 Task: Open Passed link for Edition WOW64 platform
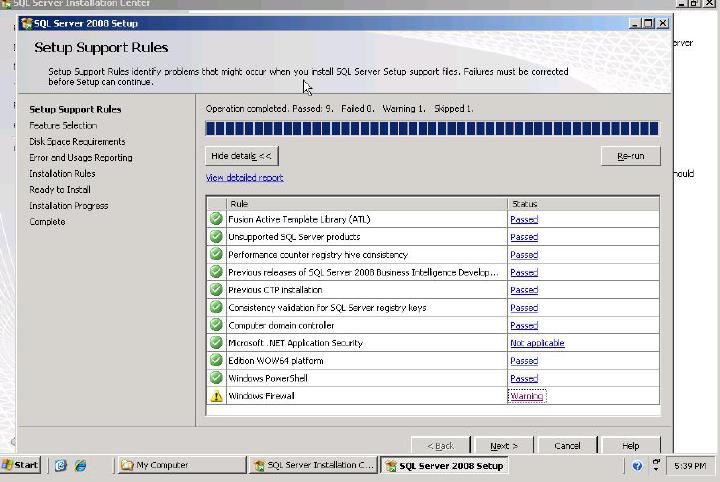[x=524, y=361]
